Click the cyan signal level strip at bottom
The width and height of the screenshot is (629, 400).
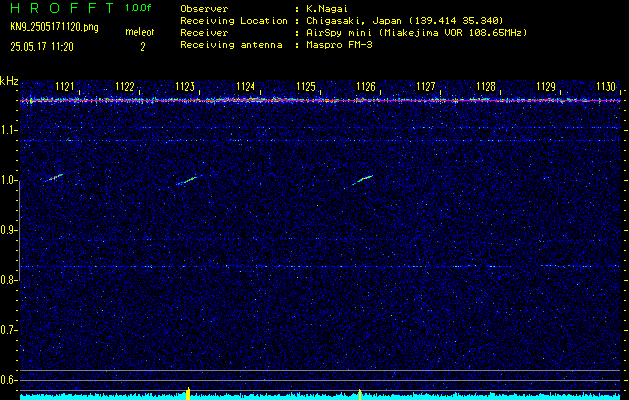(321, 397)
